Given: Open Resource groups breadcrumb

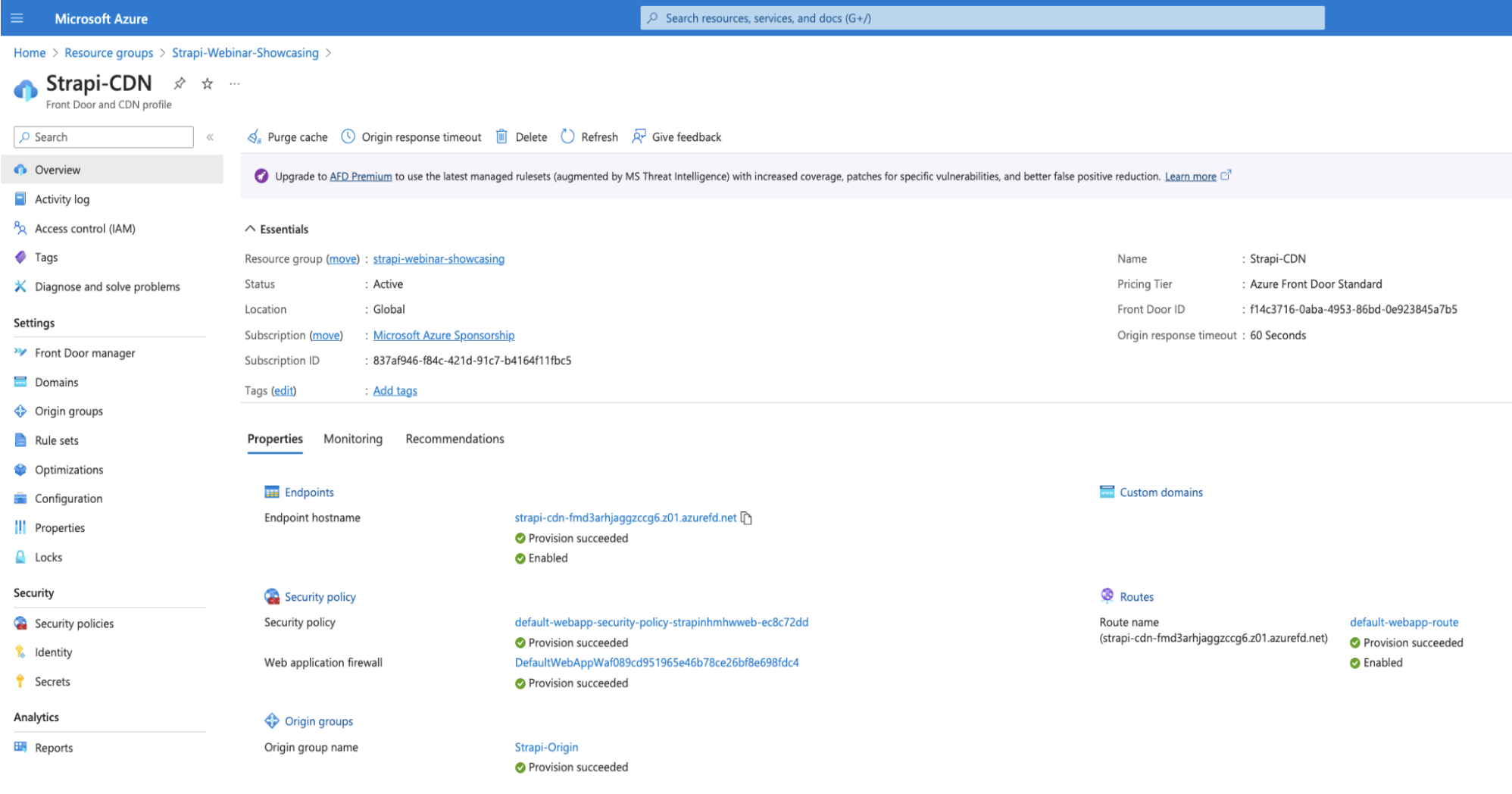Looking at the screenshot, I should 108,53.
